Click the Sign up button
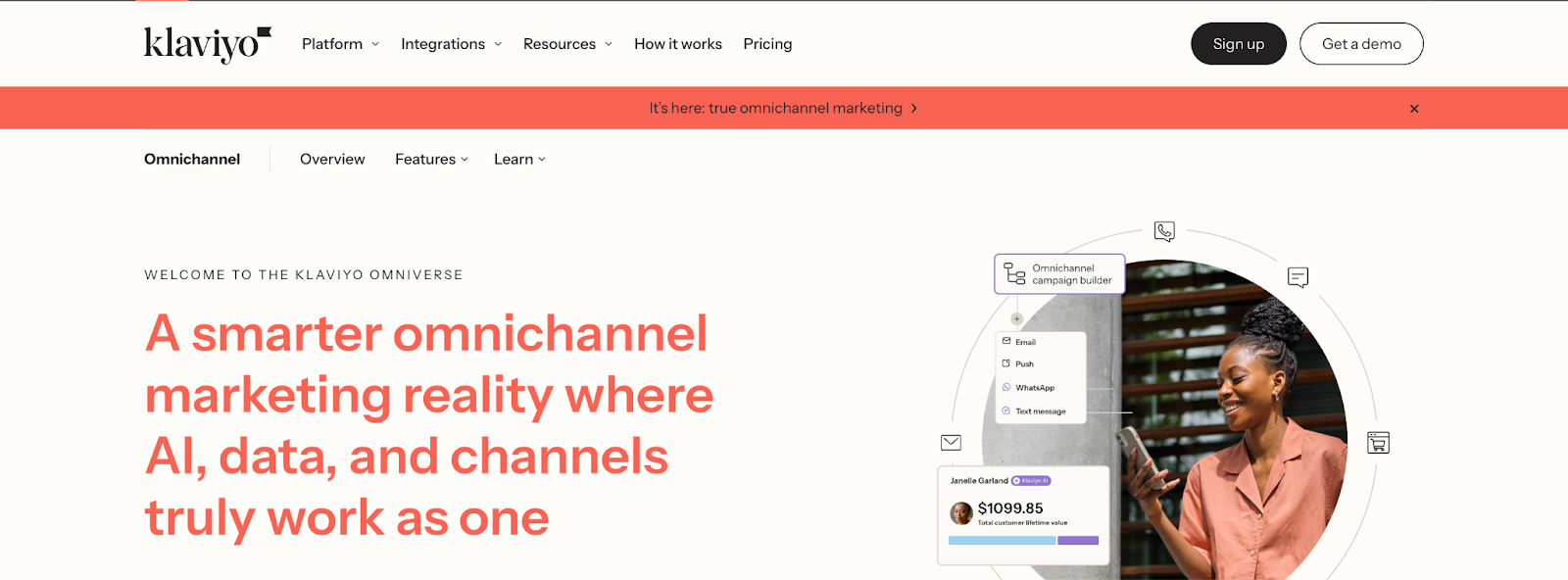The height and width of the screenshot is (580, 1568). click(1239, 44)
